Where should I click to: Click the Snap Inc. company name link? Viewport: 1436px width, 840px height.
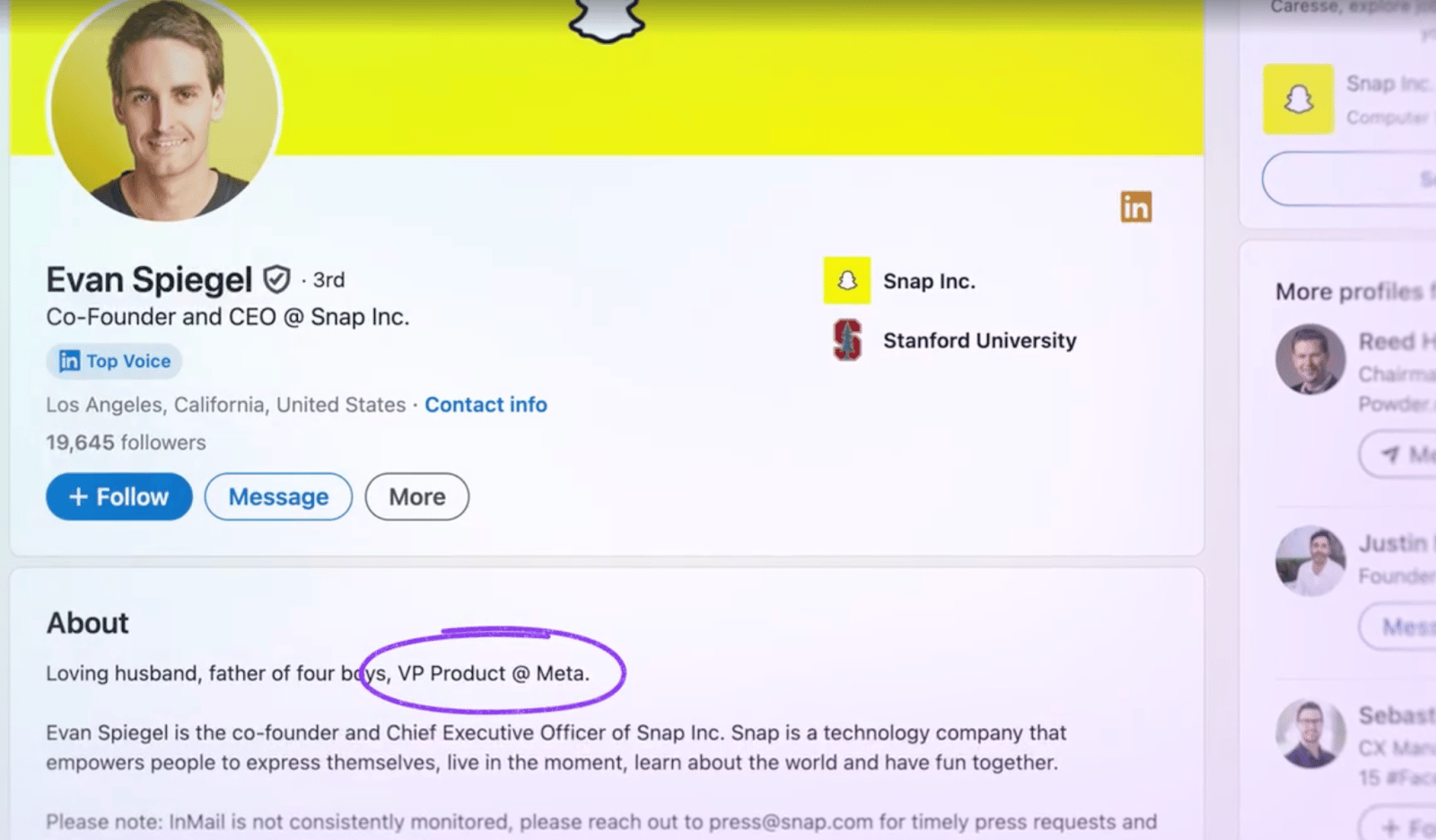[x=929, y=281]
